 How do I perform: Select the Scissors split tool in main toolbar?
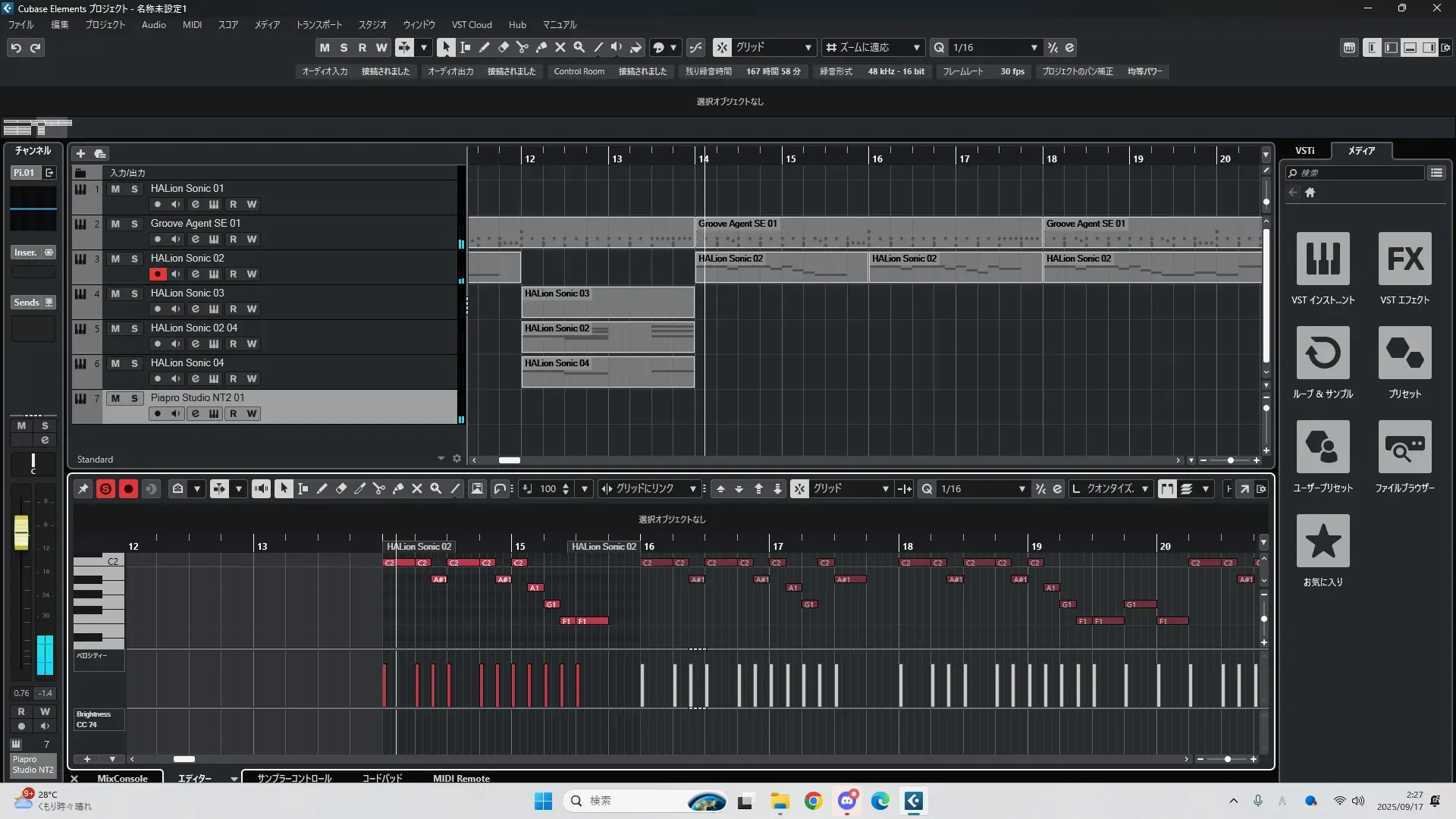coord(522,48)
